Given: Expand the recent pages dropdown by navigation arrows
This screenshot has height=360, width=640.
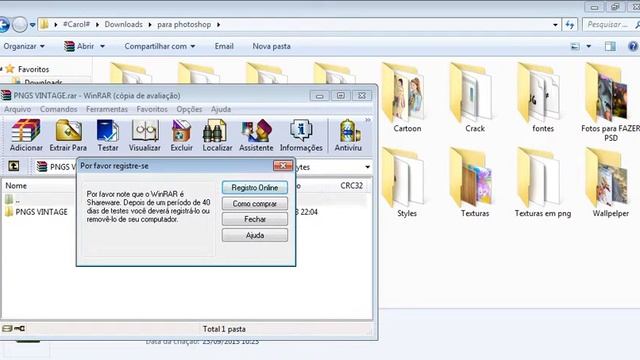Looking at the screenshot, I should 33,25.
